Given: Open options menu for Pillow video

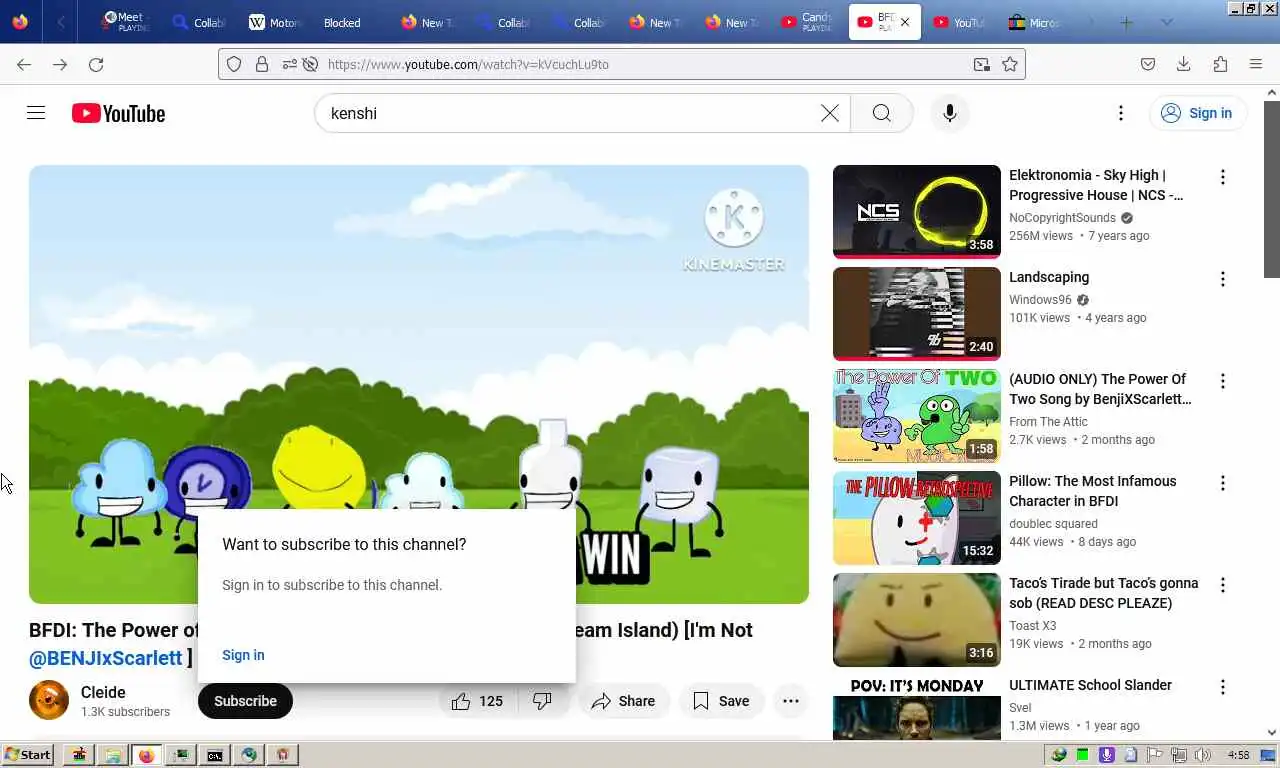Looking at the screenshot, I should (x=1222, y=483).
